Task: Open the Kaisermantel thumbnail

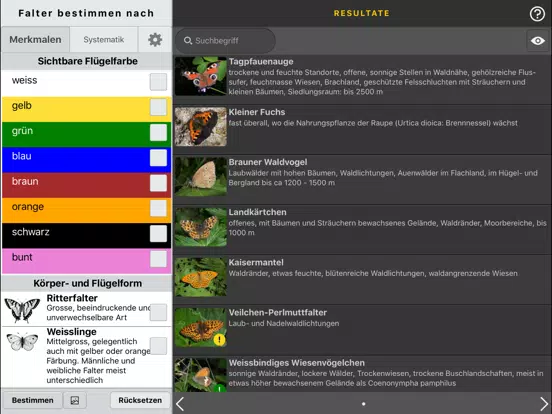Action: coord(201,277)
